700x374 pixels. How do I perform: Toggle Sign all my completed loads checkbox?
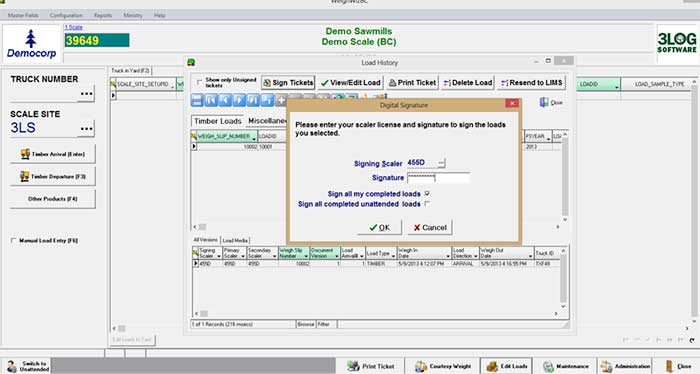pos(427,194)
